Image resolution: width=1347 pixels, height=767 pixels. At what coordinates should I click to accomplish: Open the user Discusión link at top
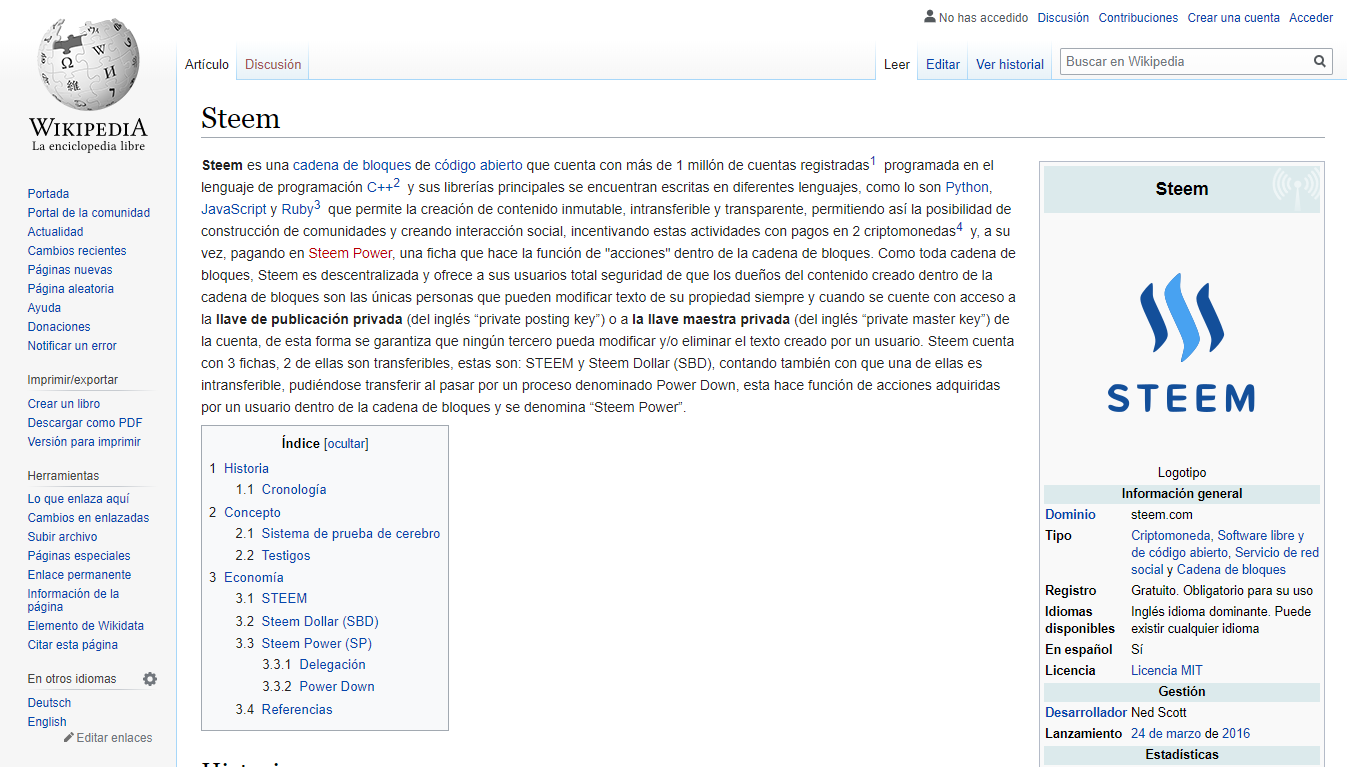tap(1063, 18)
